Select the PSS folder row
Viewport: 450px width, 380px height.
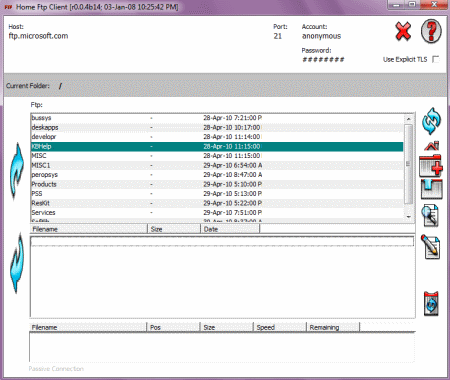217,194
